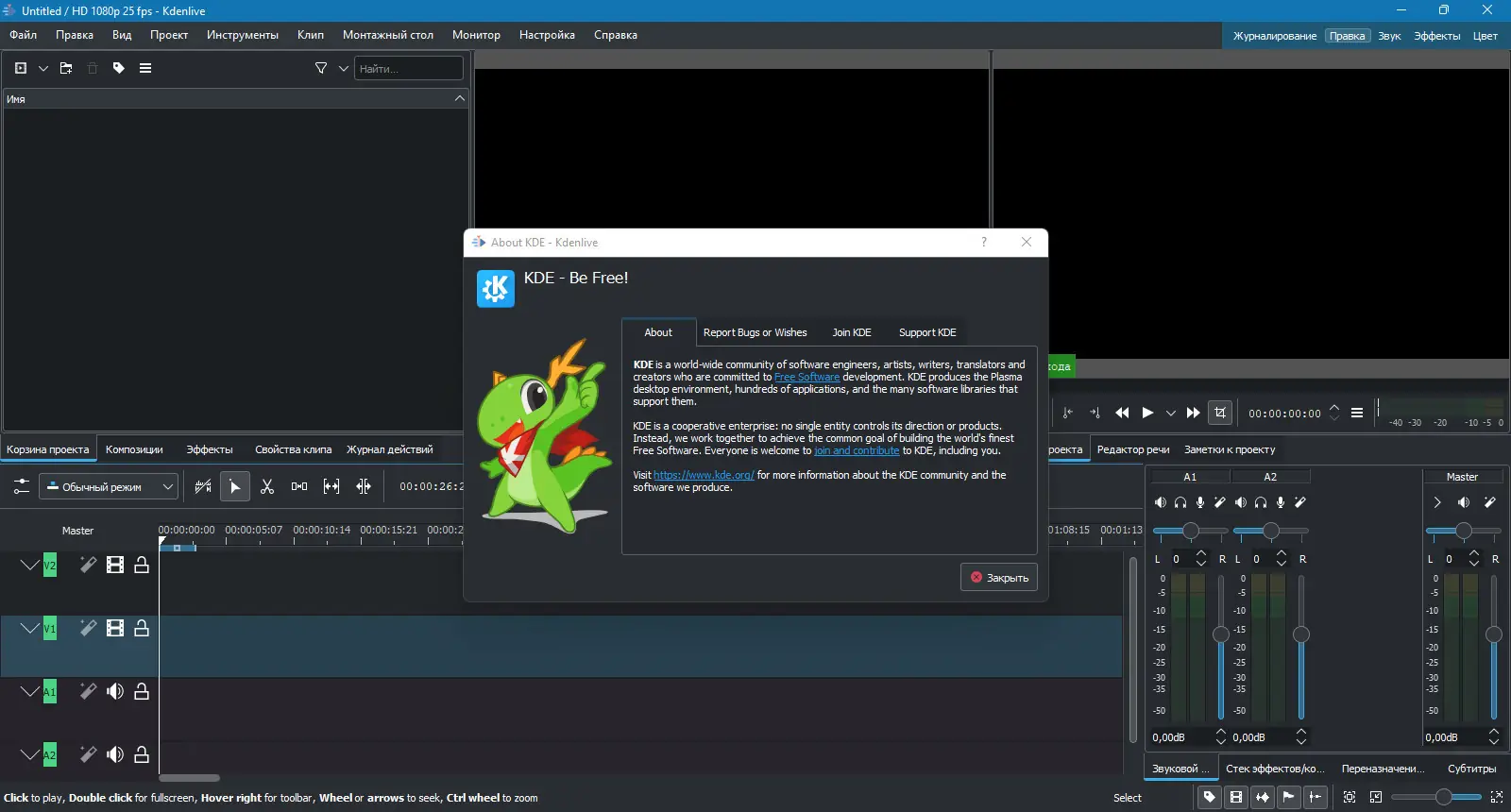Viewport: 1511px width, 812px height.
Task: Open project monitor hamburger menu
Action: pyautogui.click(x=1357, y=413)
